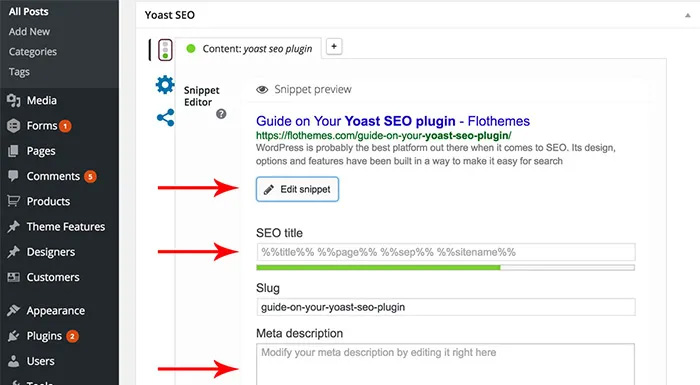This screenshot has height=385, width=700.
Task: Go to Categories under Posts
Action: coord(33,52)
